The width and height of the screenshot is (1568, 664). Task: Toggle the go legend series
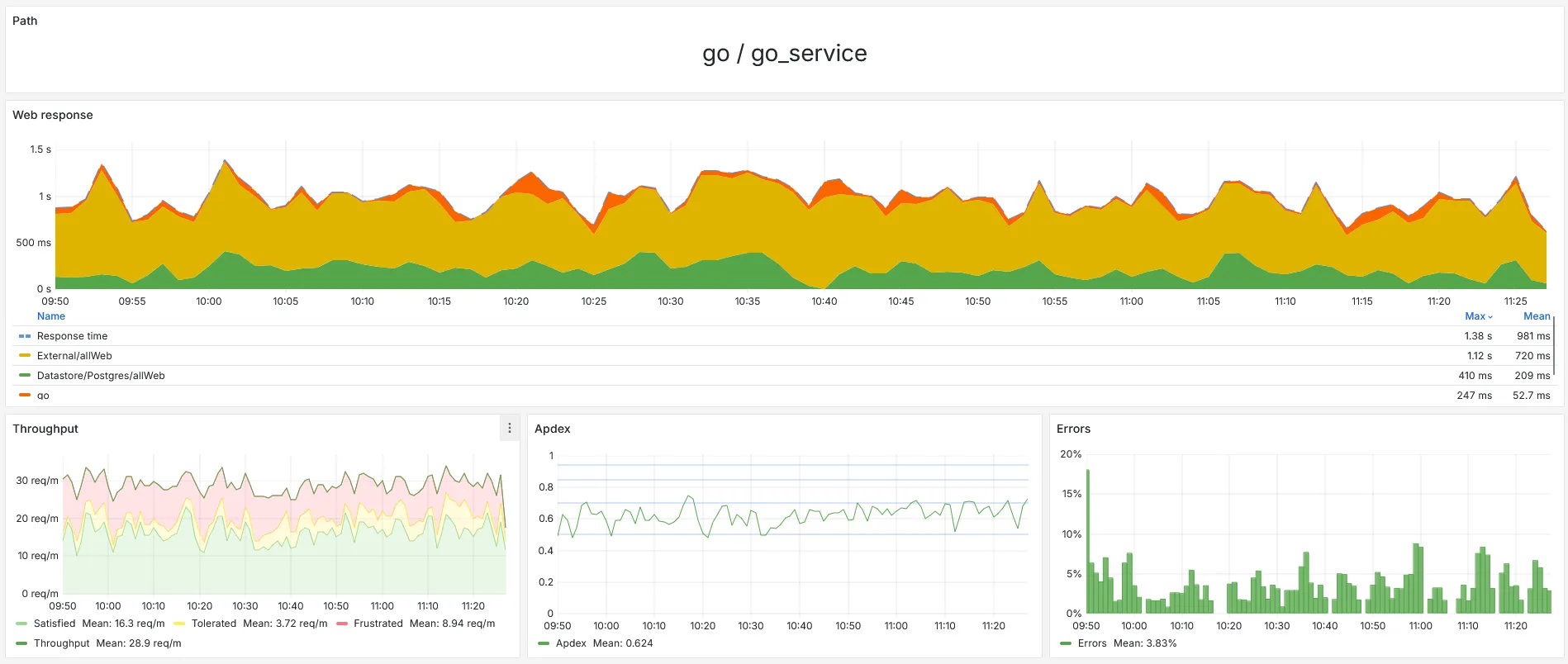point(43,396)
